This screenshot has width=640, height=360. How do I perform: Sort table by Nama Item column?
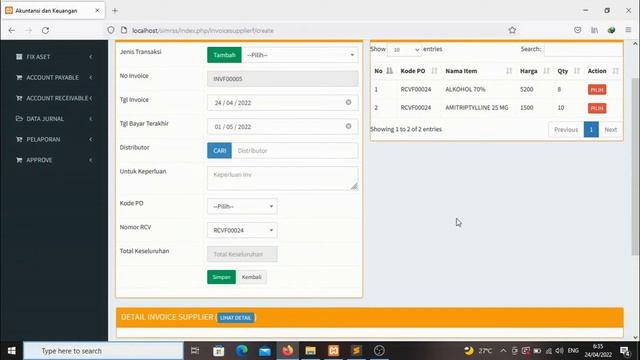(478, 71)
